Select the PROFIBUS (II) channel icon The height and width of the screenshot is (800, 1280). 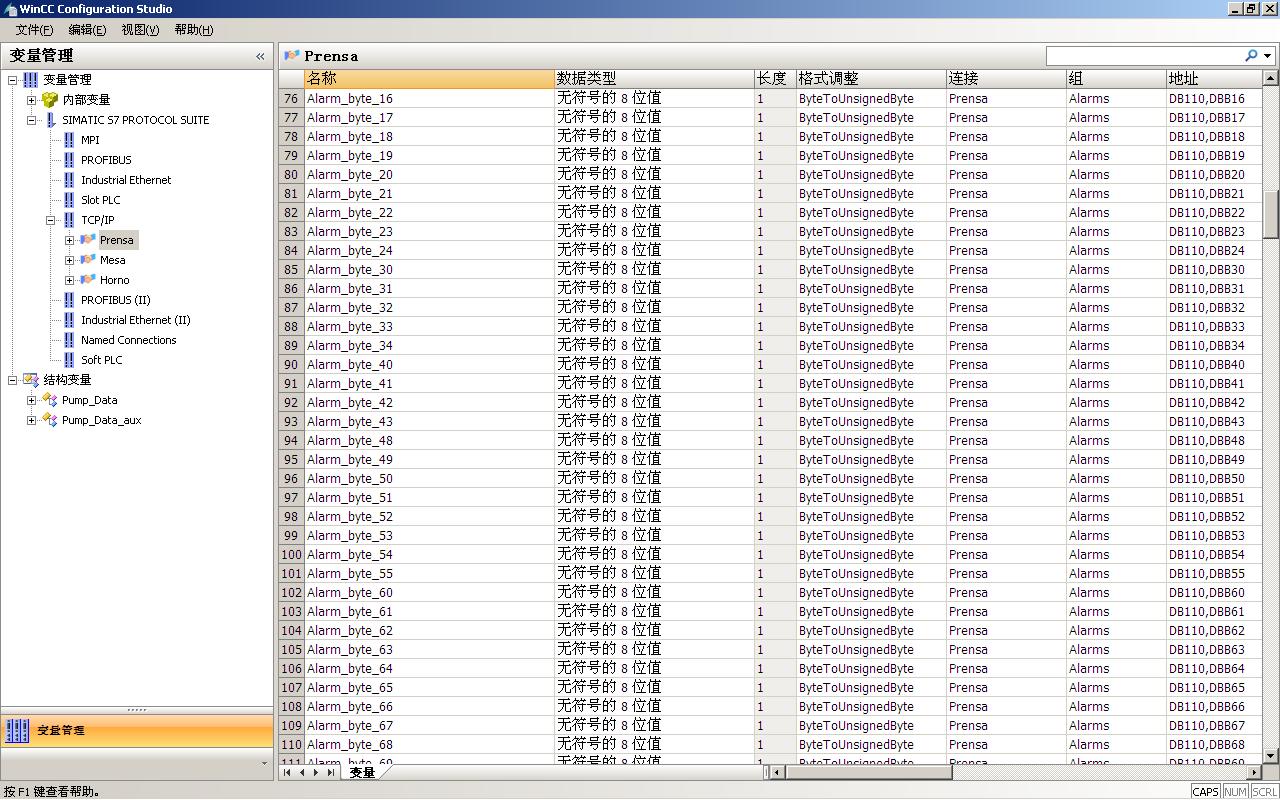tap(69, 300)
